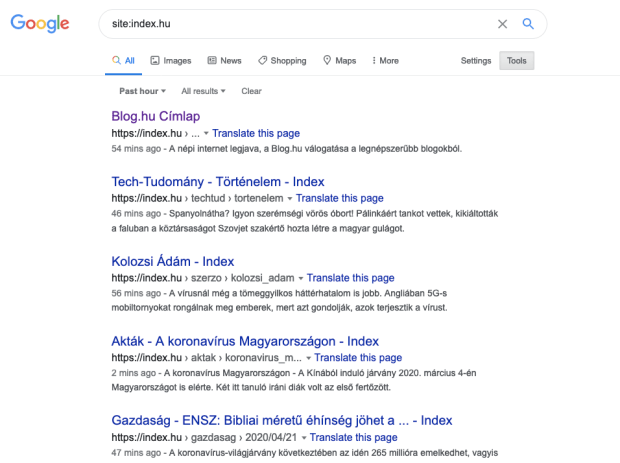Open the More options menu

point(385,61)
